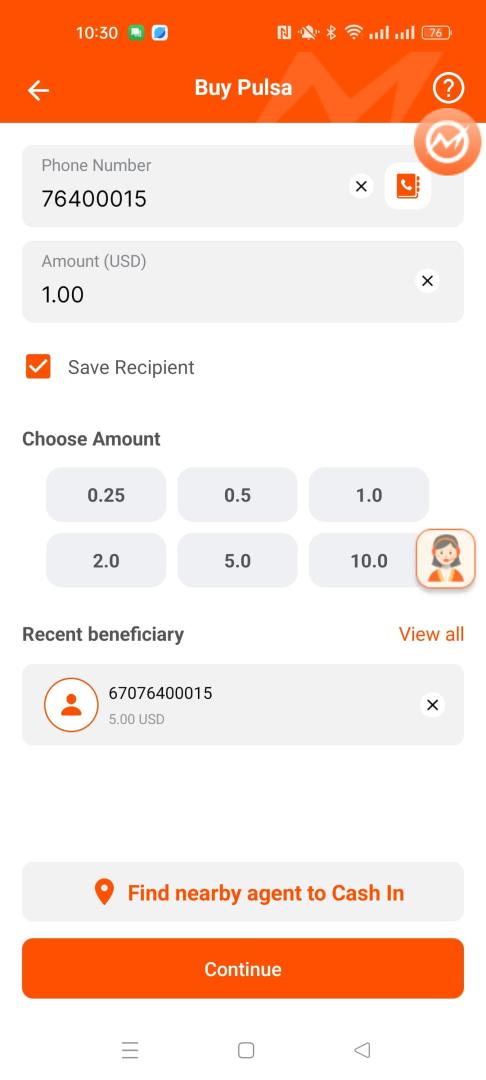Image resolution: width=486 pixels, height=1080 pixels.
Task: Tap the beneficiary profile avatar icon
Action: (x=72, y=705)
